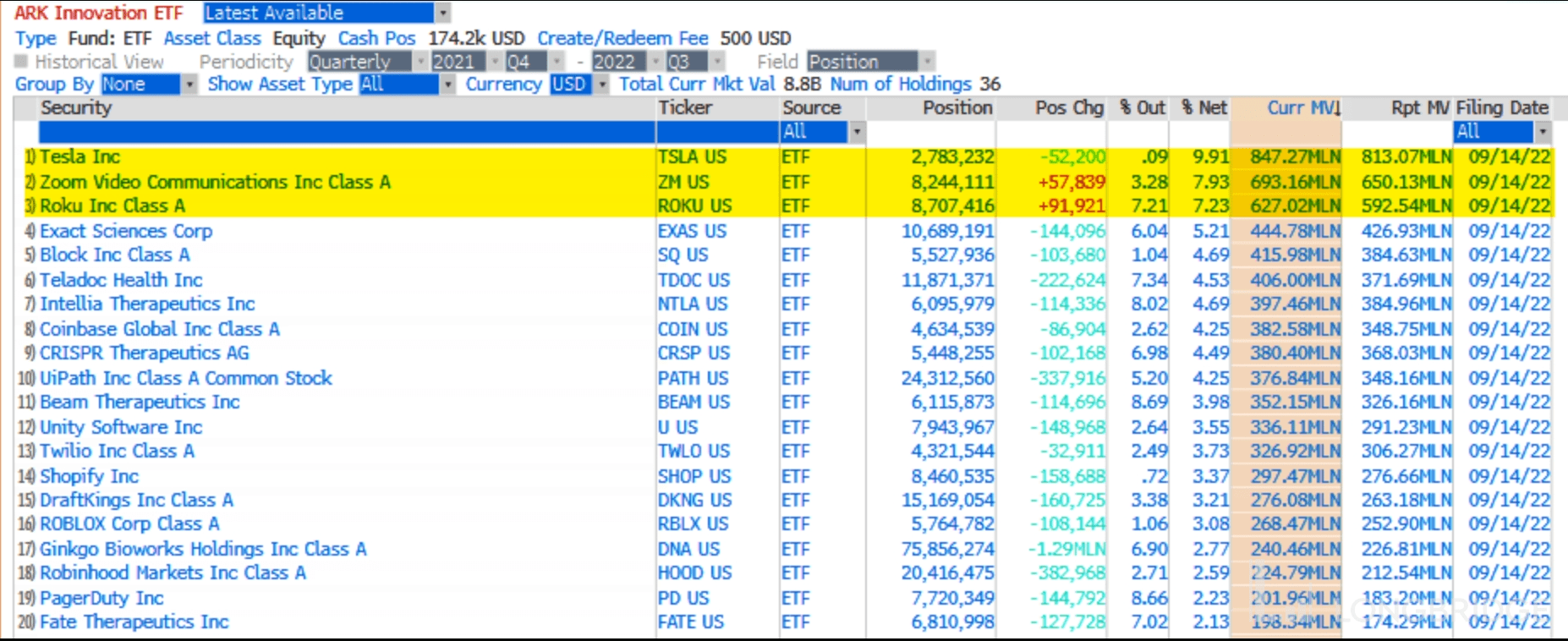Click the 847.27MLN current market value

tap(1296, 157)
